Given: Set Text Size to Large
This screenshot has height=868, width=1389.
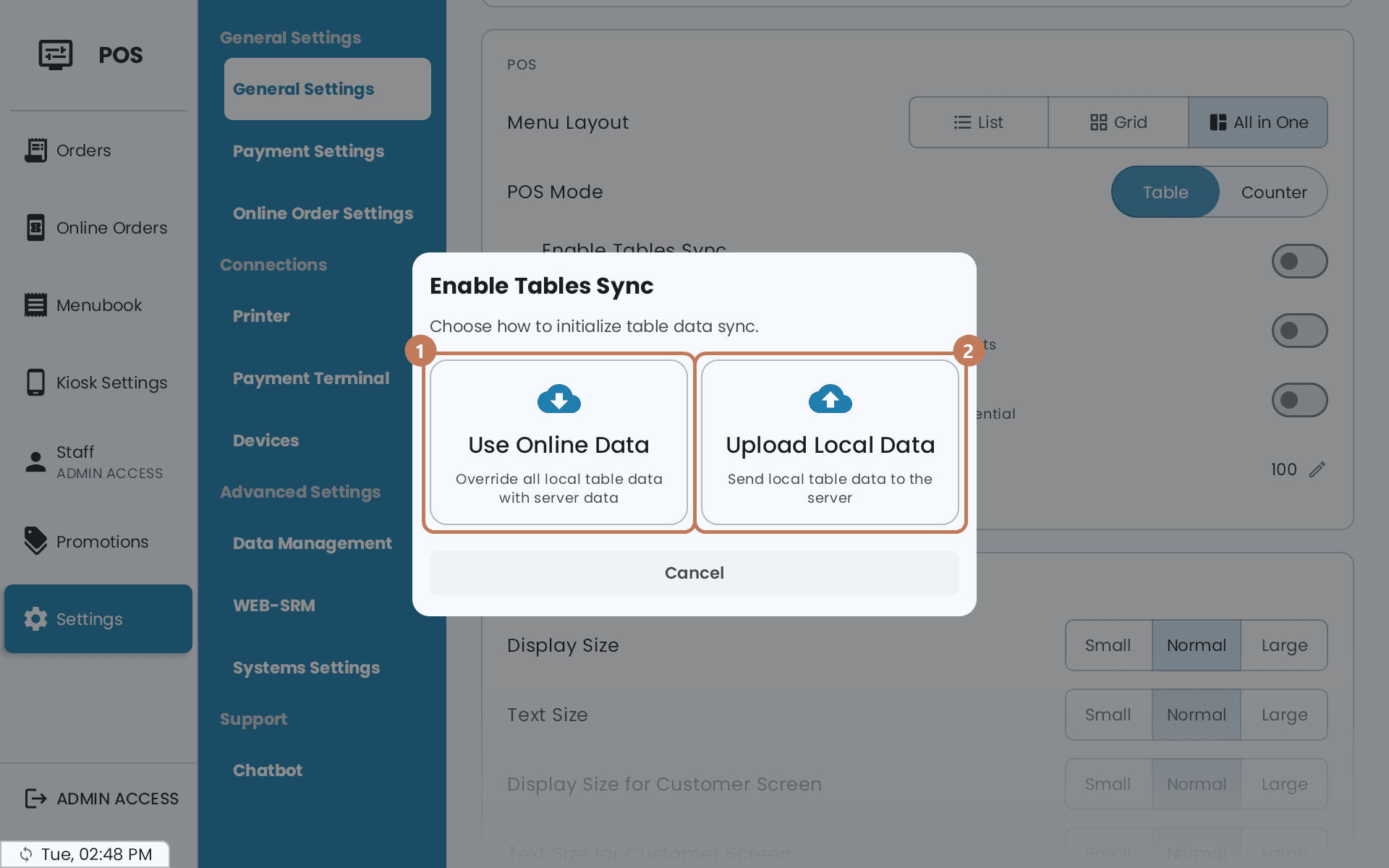Looking at the screenshot, I should pos(1285,715).
